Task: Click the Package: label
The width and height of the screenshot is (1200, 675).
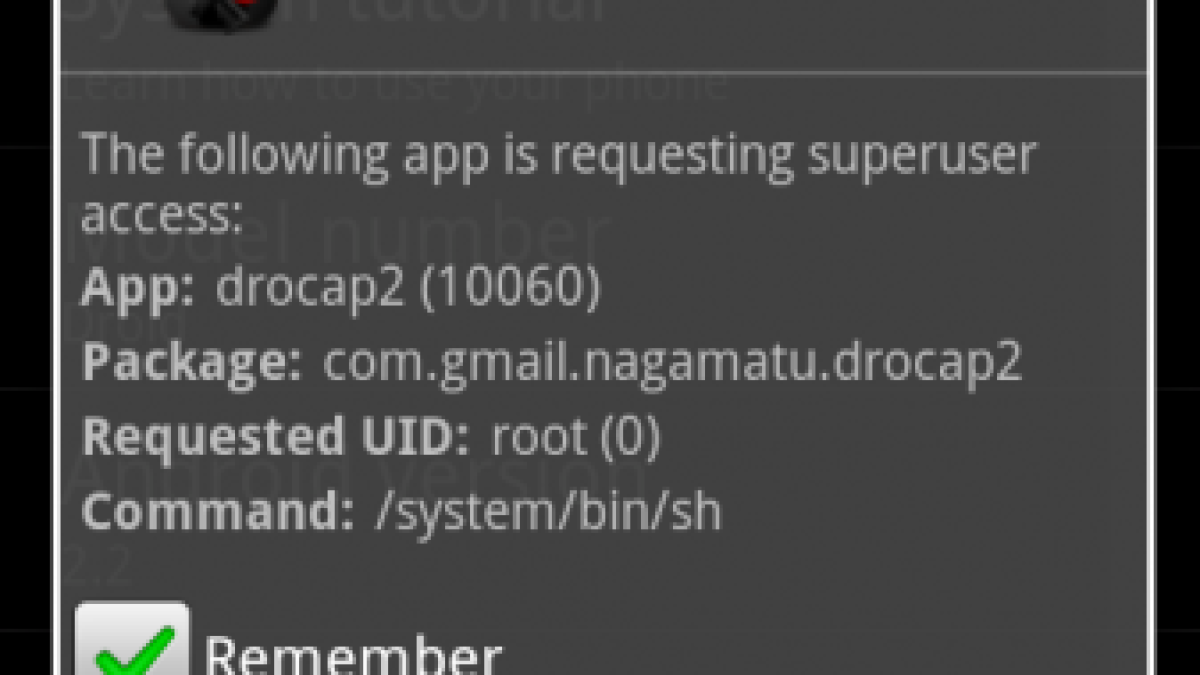Action: coord(191,362)
